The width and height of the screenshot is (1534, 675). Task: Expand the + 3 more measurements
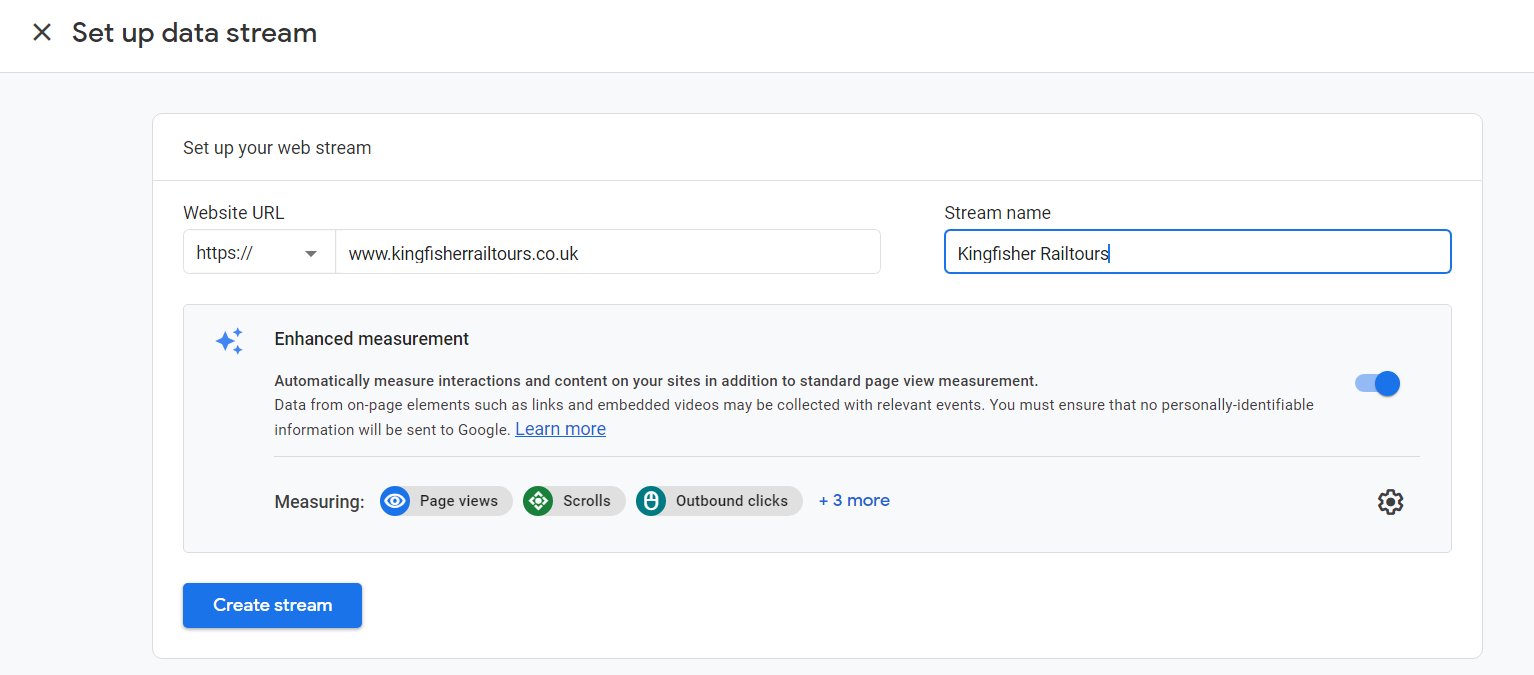click(x=854, y=501)
